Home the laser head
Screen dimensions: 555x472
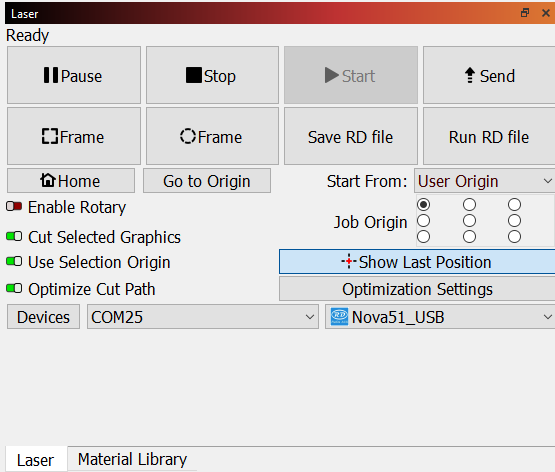click(71, 181)
